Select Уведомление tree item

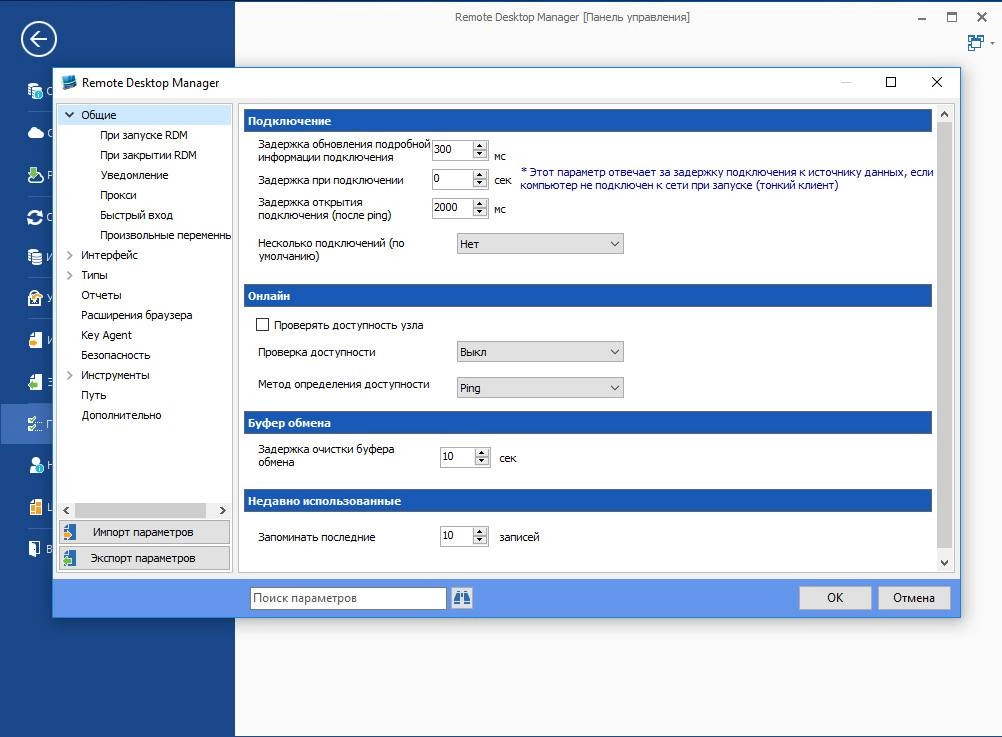[x=134, y=175]
